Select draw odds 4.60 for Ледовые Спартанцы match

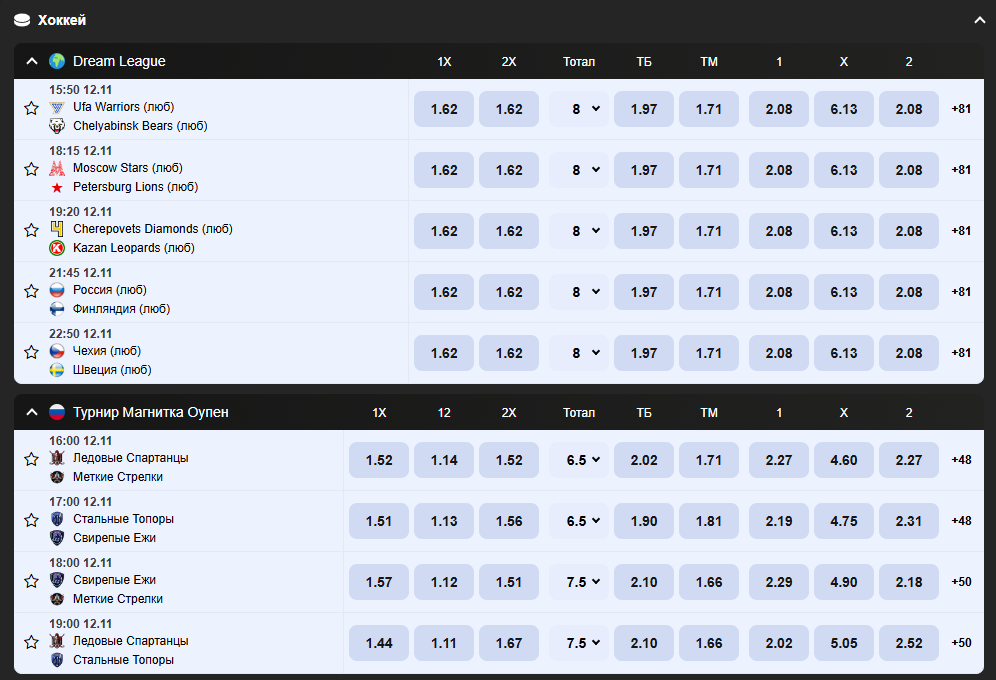[843, 460]
